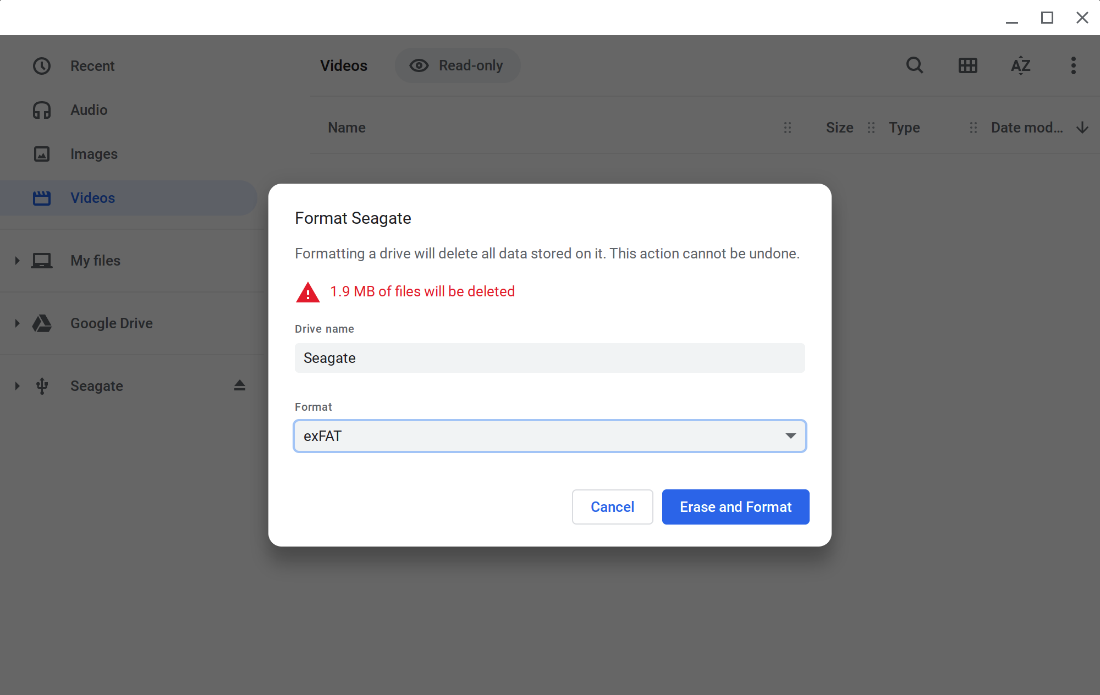
Task: Cancel the format dialog
Action: coord(612,507)
